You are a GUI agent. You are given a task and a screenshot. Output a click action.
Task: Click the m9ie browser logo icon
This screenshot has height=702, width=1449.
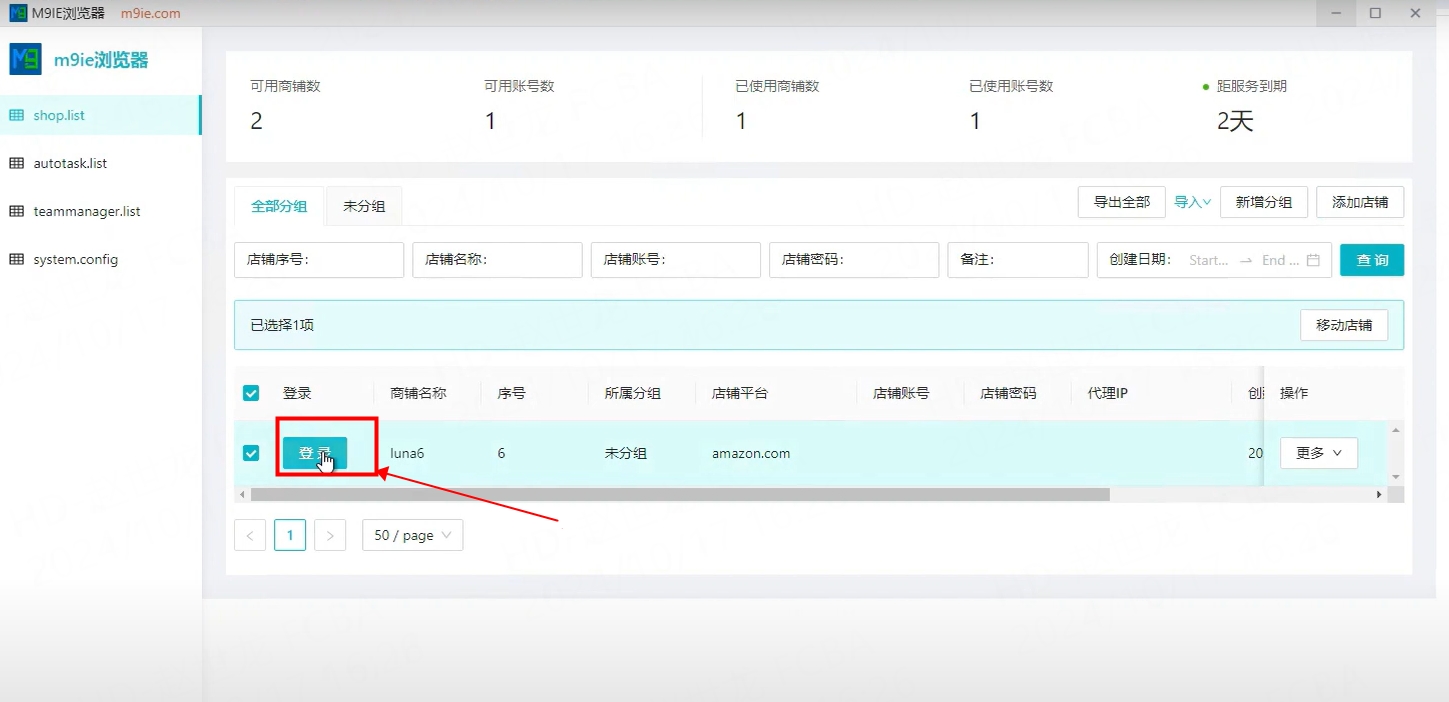[25, 60]
